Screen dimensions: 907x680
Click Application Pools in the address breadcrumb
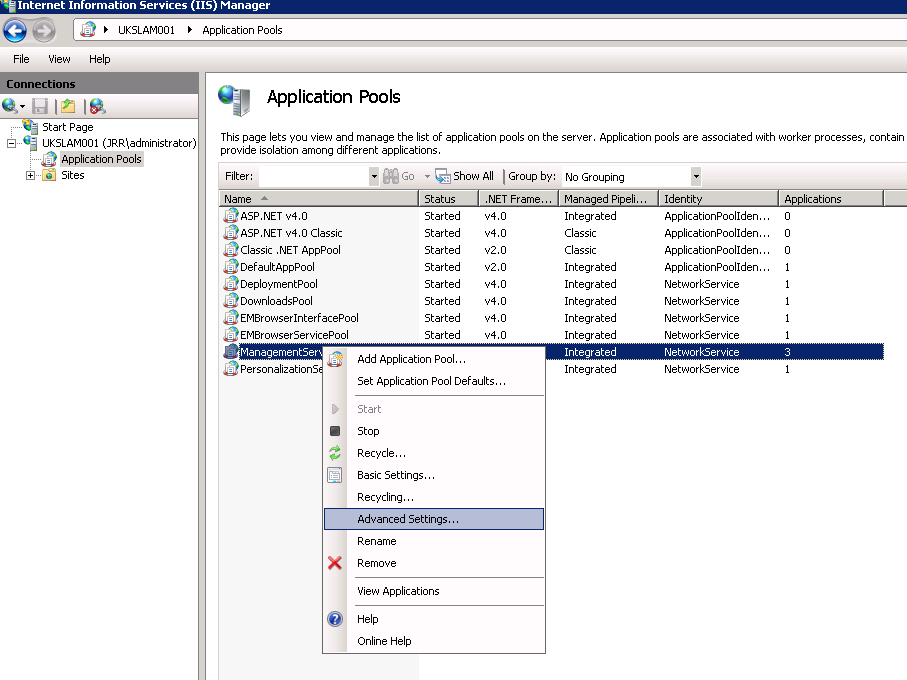[x=242, y=29]
